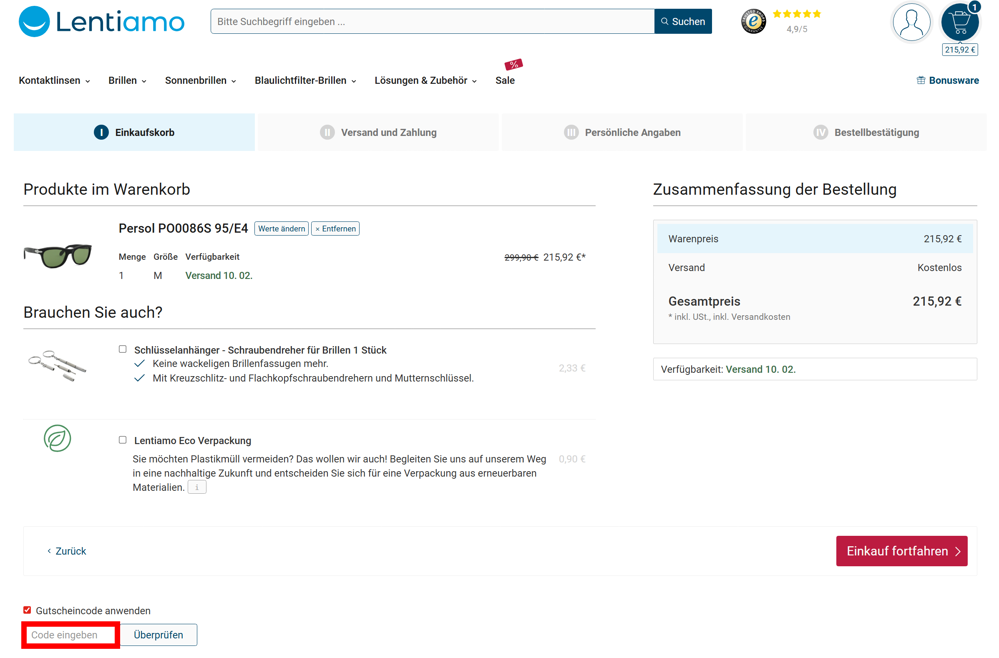Focus the search term input field
Screen dimensions: 999x658
pos(433,22)
